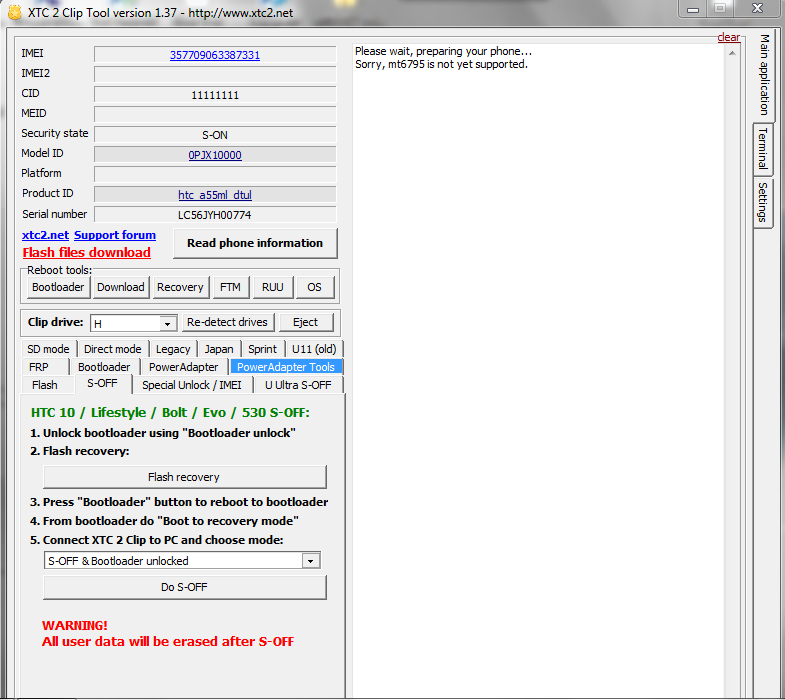
Task: Switch to Direct mode tab
Action: tap(113, 349)
